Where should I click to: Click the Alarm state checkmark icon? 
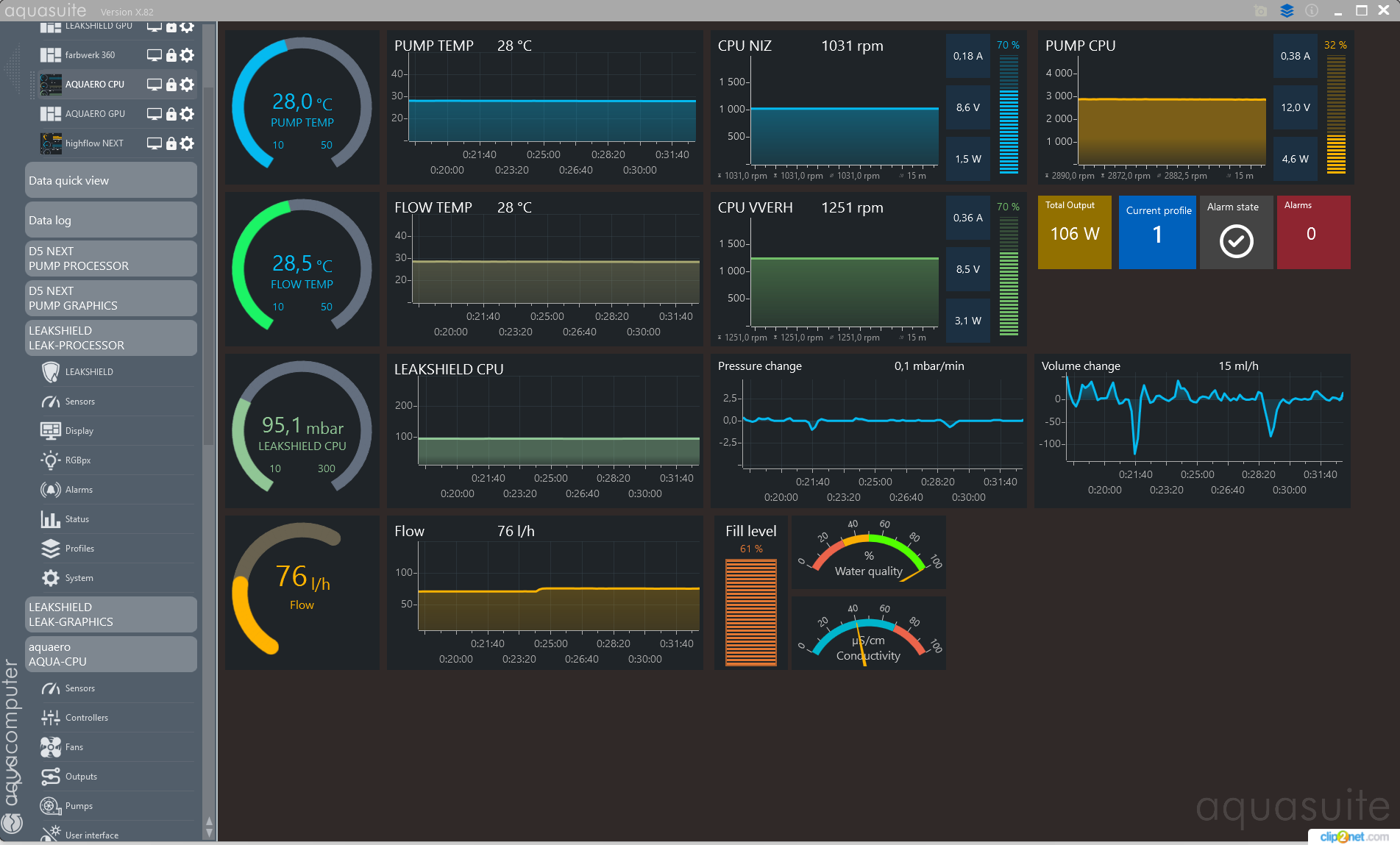[x=1237, y=241]
